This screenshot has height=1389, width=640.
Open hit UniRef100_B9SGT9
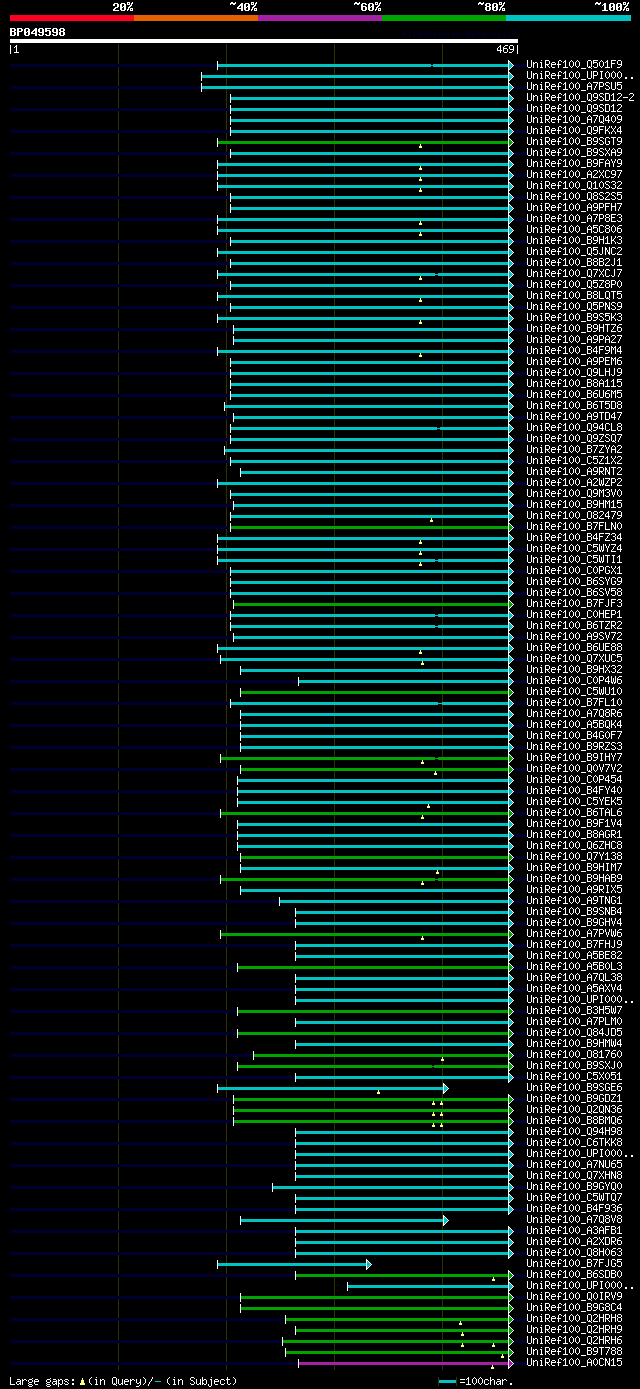574,141
